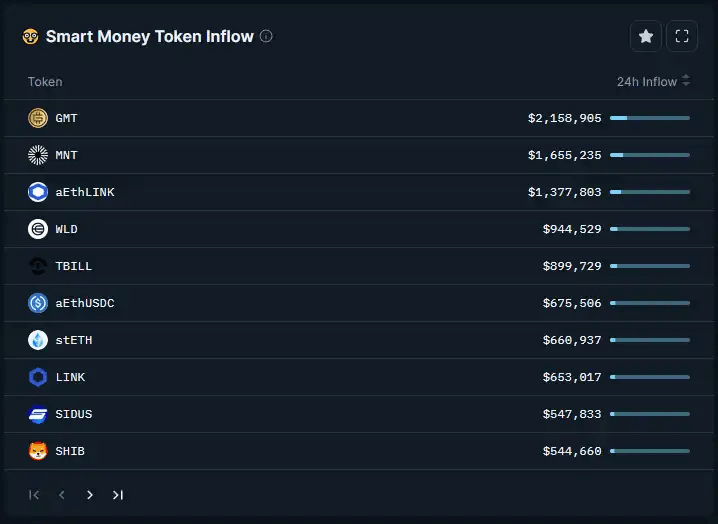Viewport: 718px width, 524px height.
Task: Jump to the last page
Action: 118,494
